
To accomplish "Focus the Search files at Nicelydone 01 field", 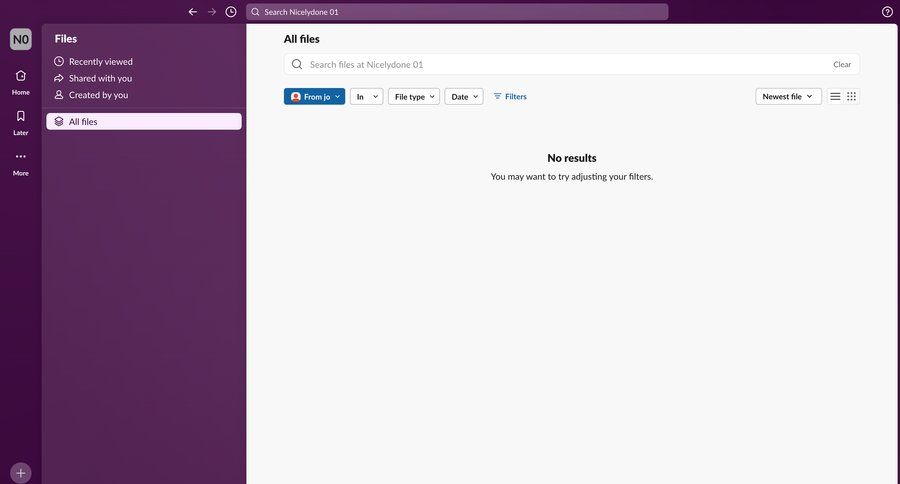I will (x=572, y=64).
